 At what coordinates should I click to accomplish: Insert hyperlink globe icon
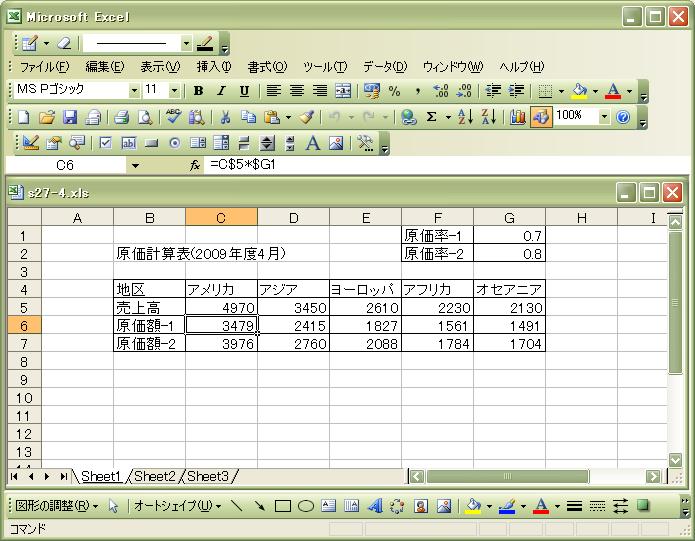pos(408,117)
